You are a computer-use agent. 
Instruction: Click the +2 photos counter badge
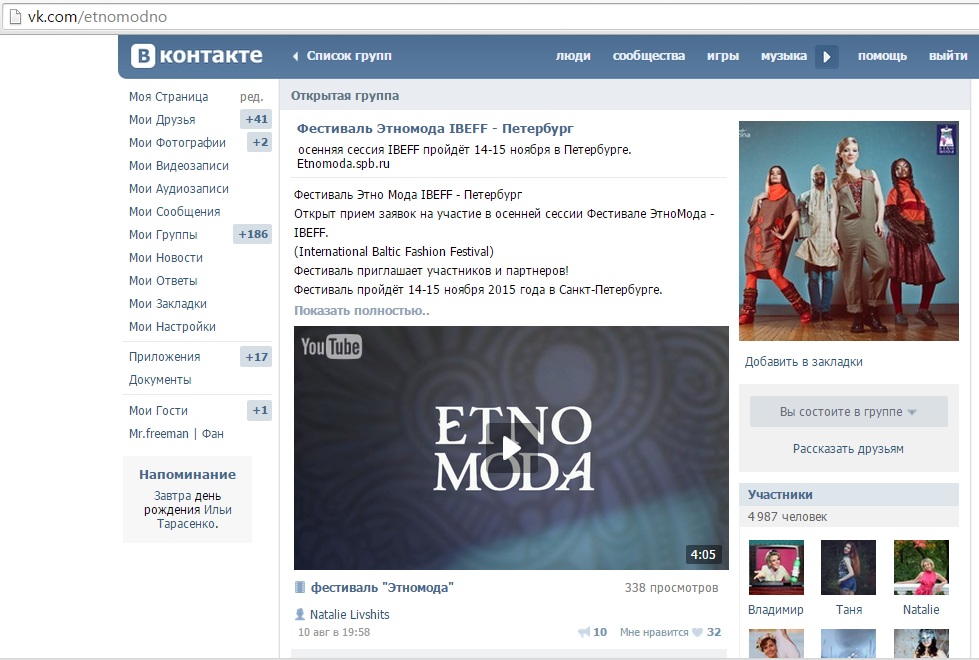click(x=260, y=142)
